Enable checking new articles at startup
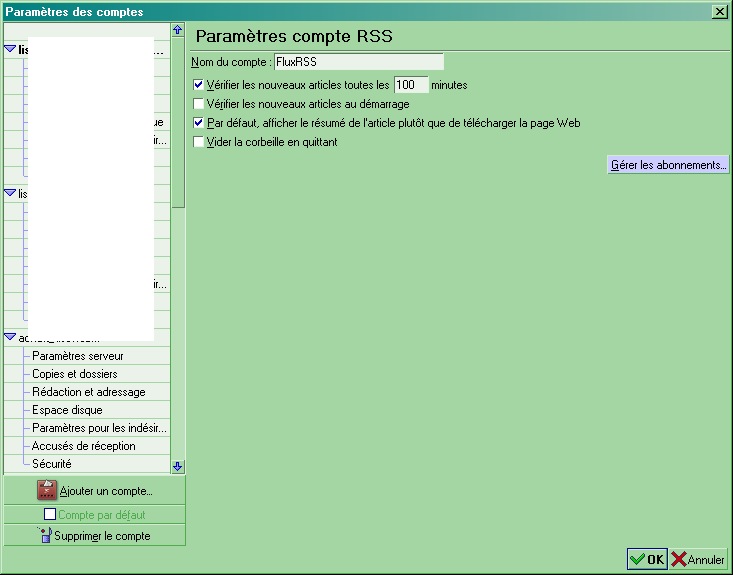The height and width of the screenshot is (575, 733). [x=199, y=104]
